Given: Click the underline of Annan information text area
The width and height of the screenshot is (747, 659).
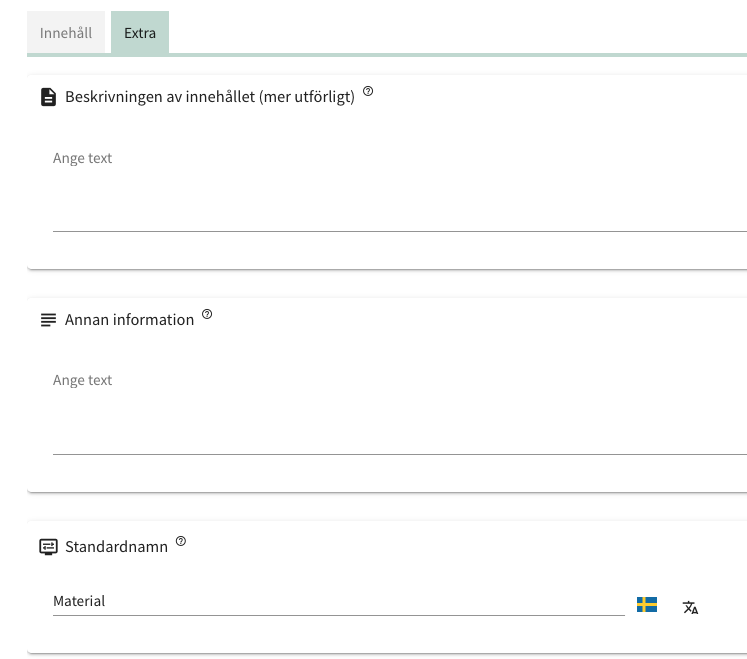Looking at the screenshot, I should coord(400,454).
